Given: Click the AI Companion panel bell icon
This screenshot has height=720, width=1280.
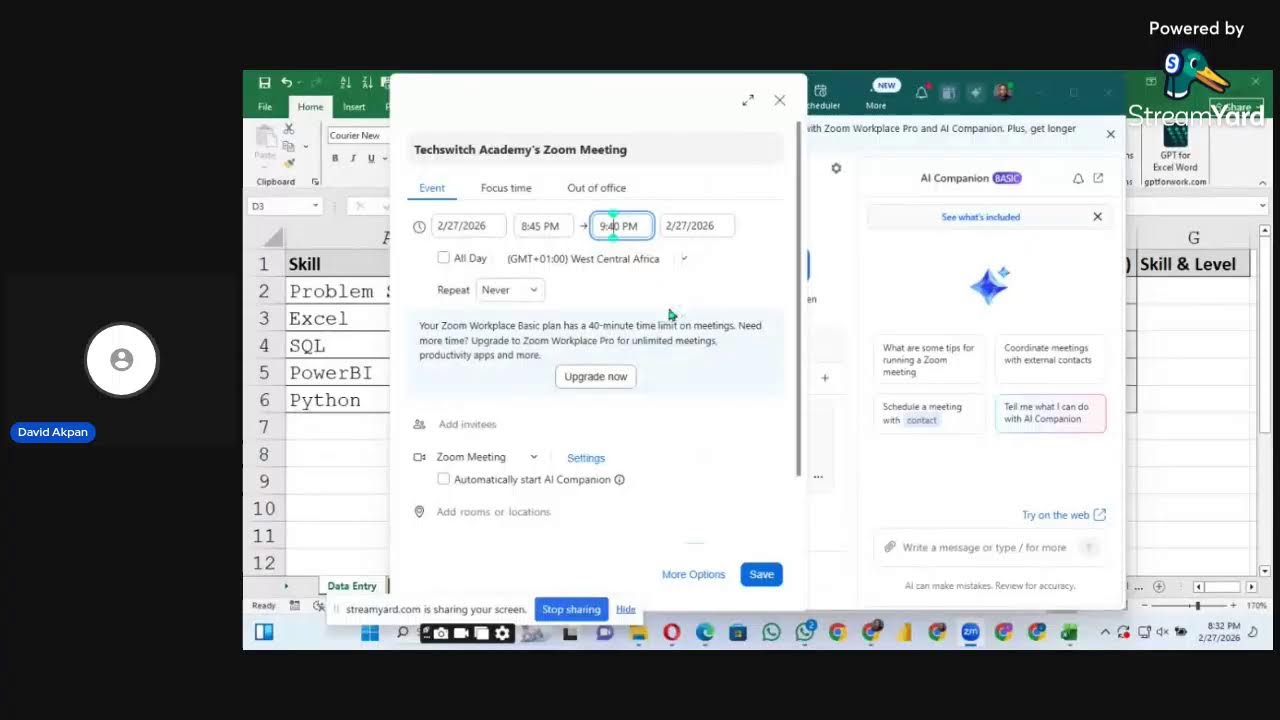Looking at the screenshot, I should (x=1078, y=178).
